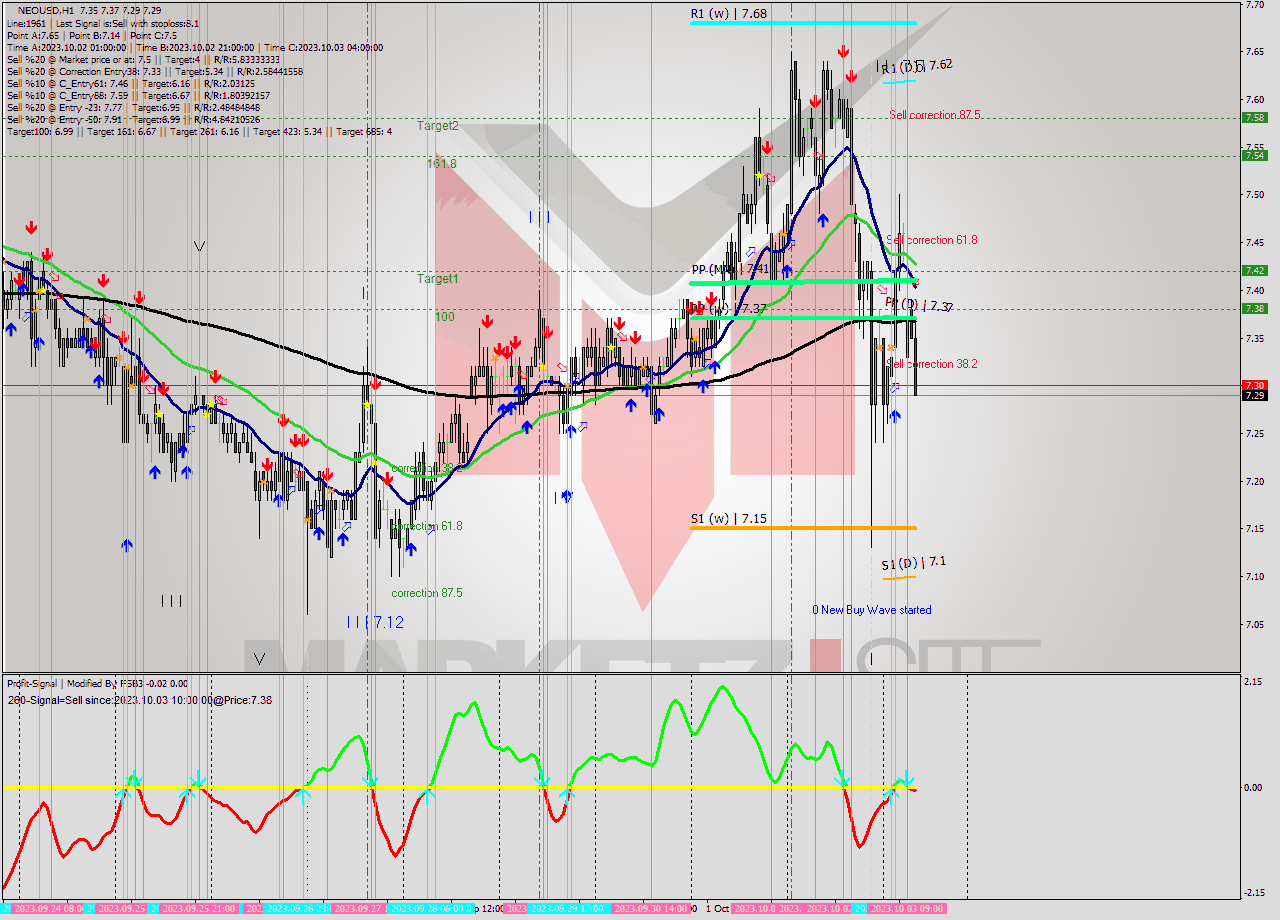Select the 'correction 61.8' green label

tap(427, 526)
